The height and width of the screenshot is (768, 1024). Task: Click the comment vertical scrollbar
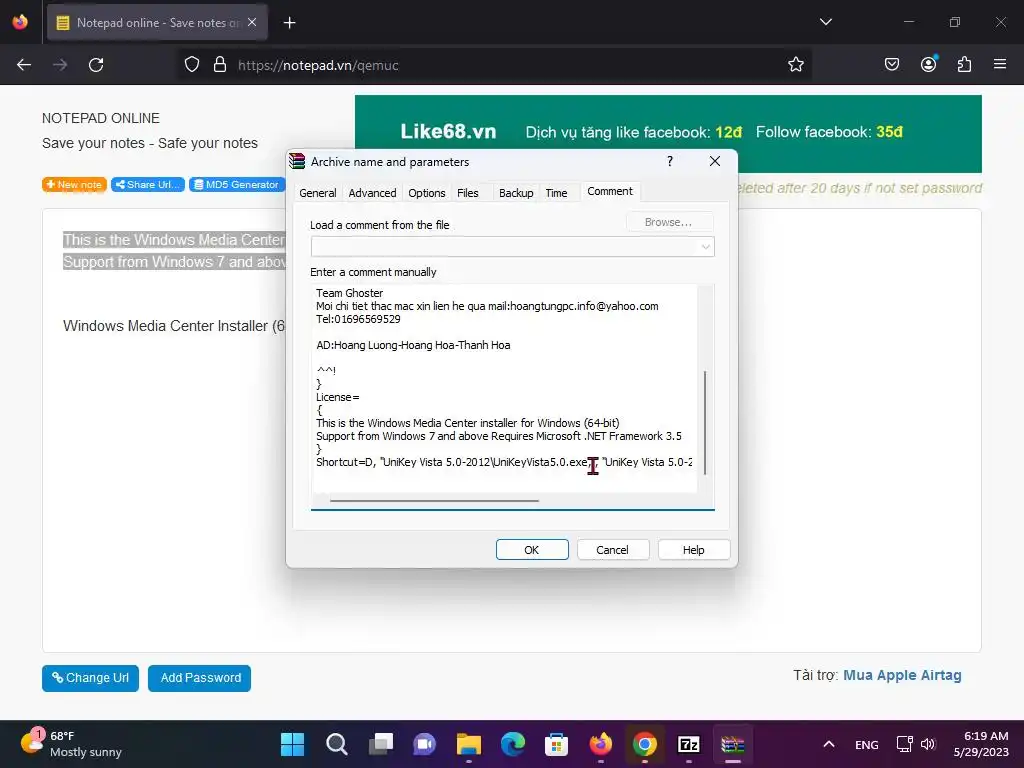point(705,421)
